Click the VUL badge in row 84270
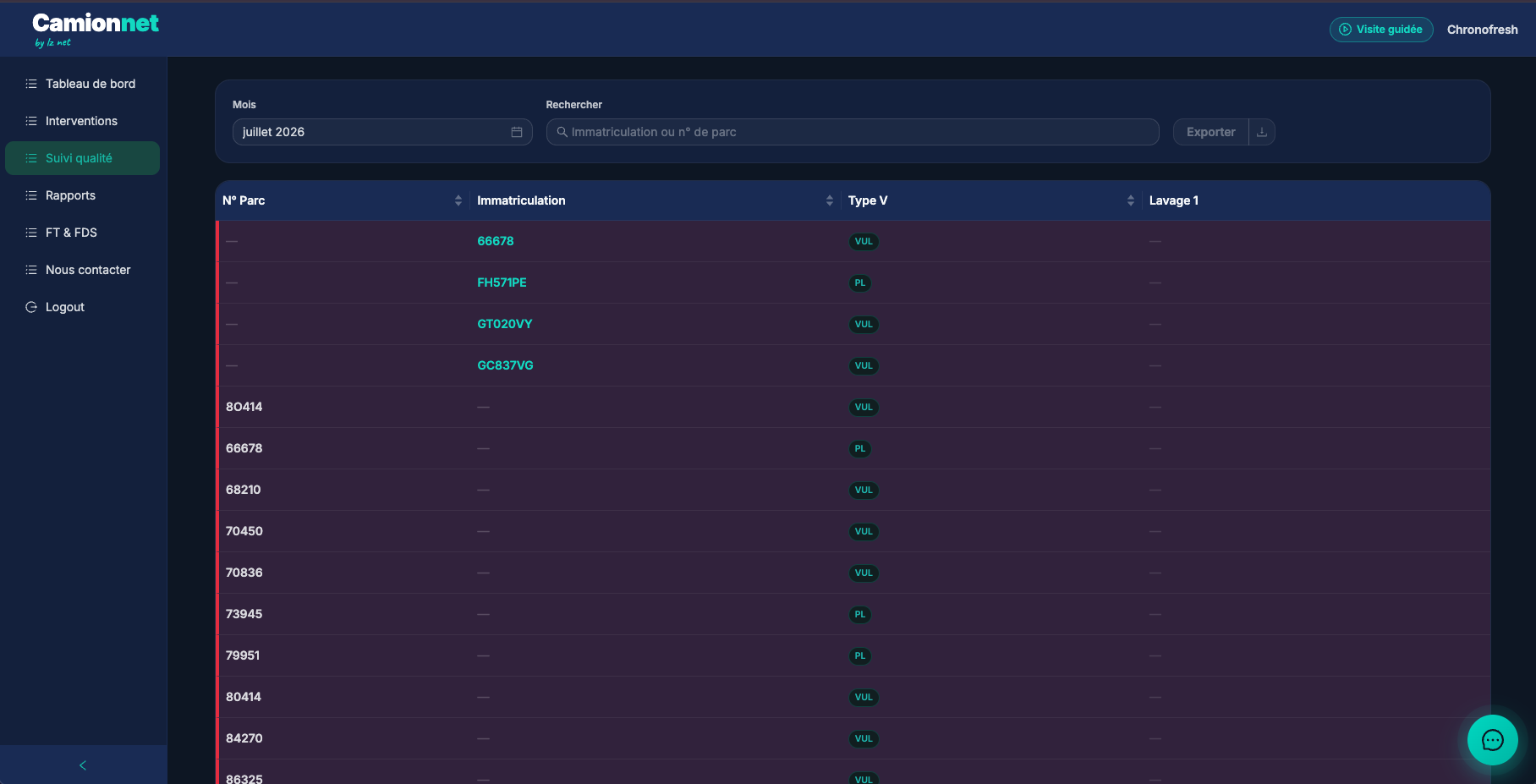 click(x=864, y=739)
